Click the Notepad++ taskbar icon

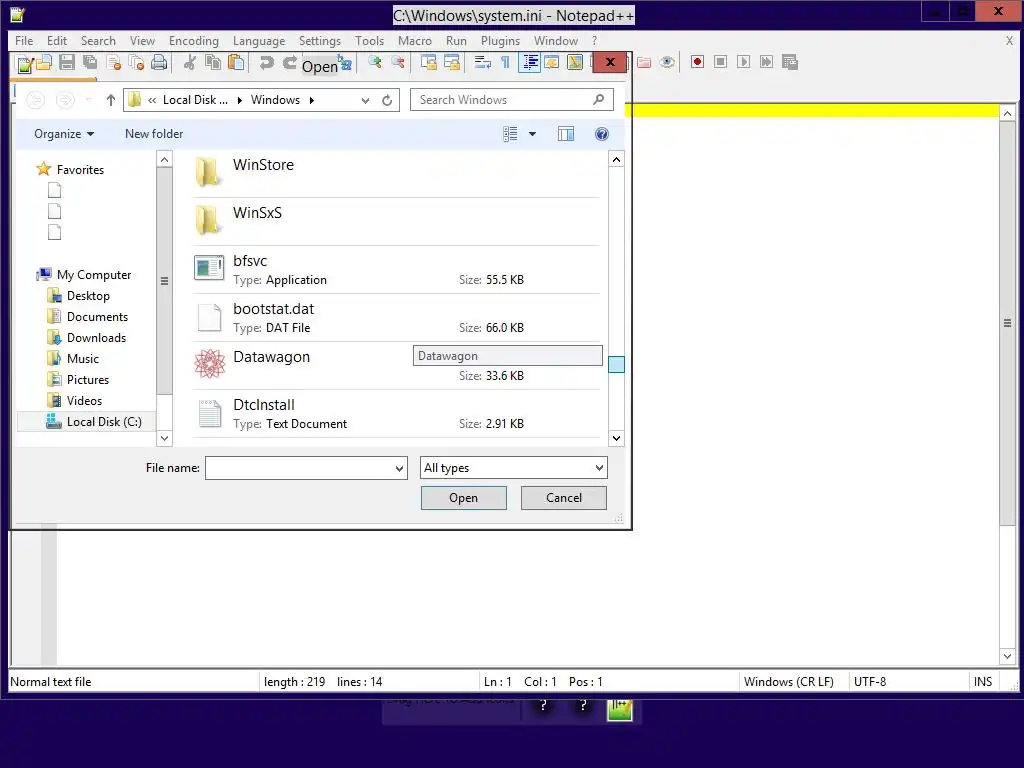pyautogui.click(x=620, y=709)
